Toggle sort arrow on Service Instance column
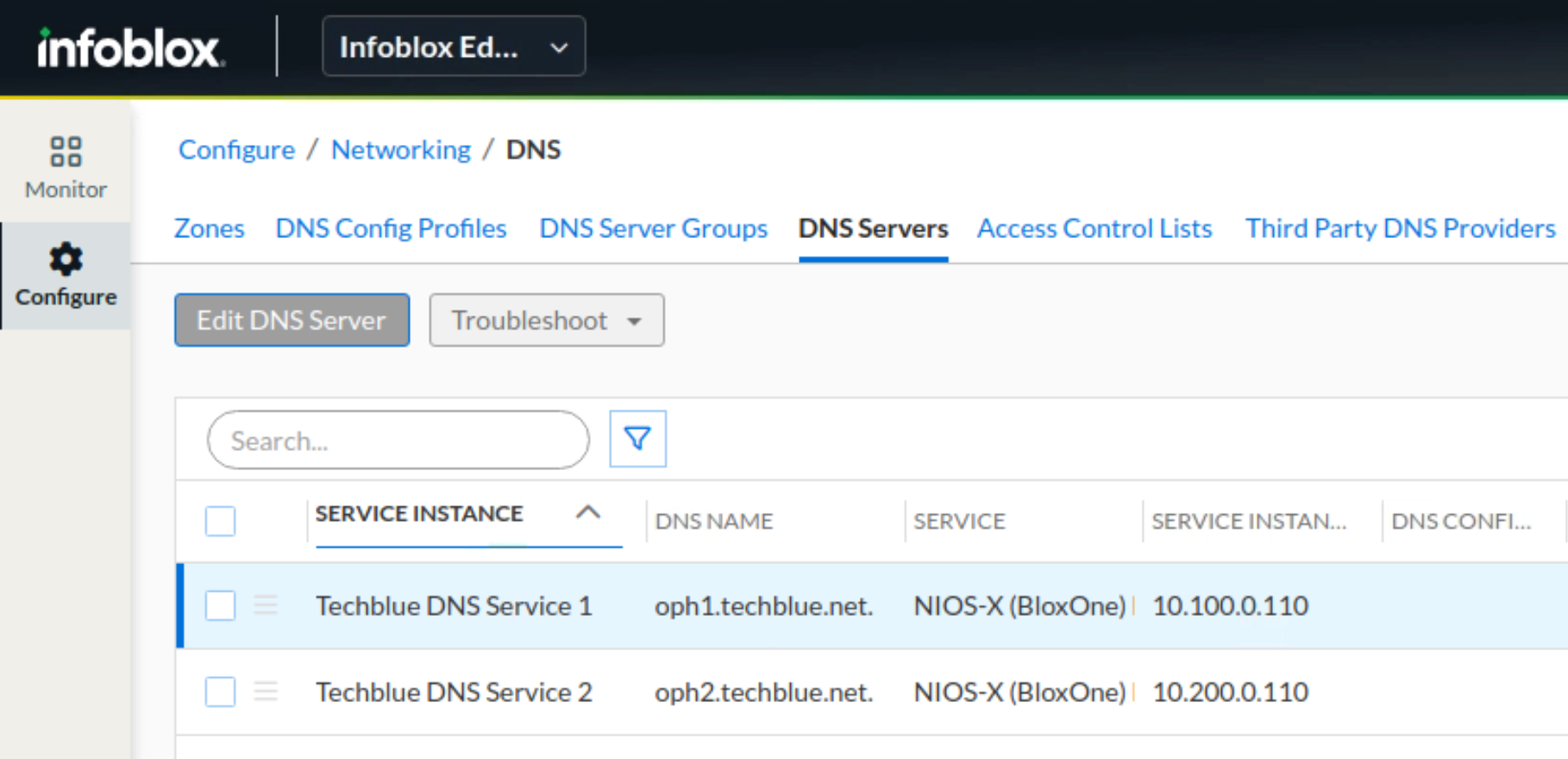 [588, 512]
